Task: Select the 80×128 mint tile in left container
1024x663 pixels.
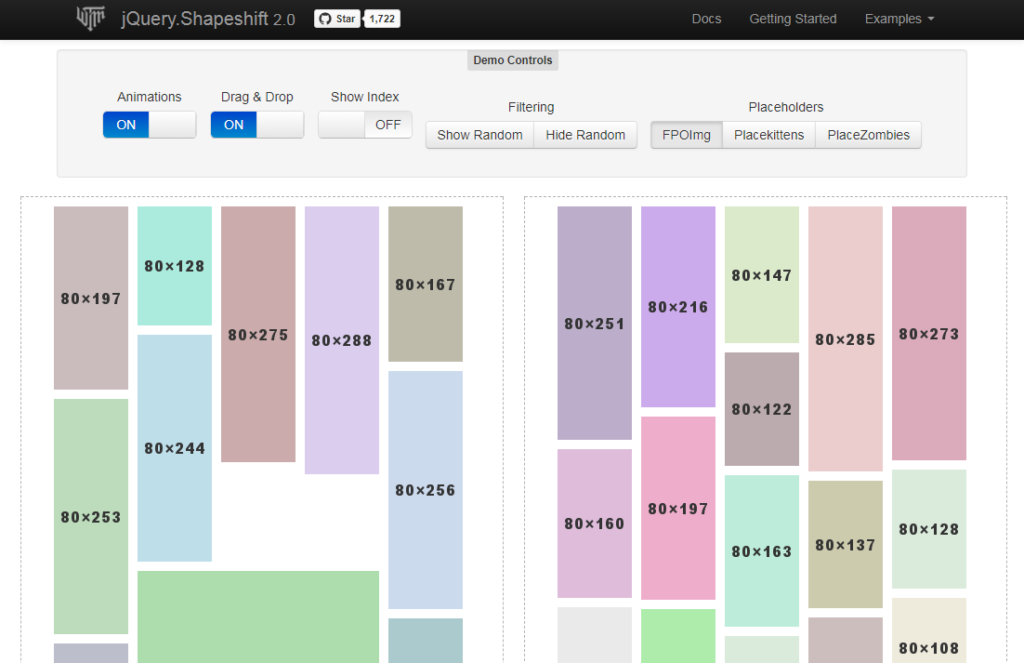Action: tap(174, 266)
